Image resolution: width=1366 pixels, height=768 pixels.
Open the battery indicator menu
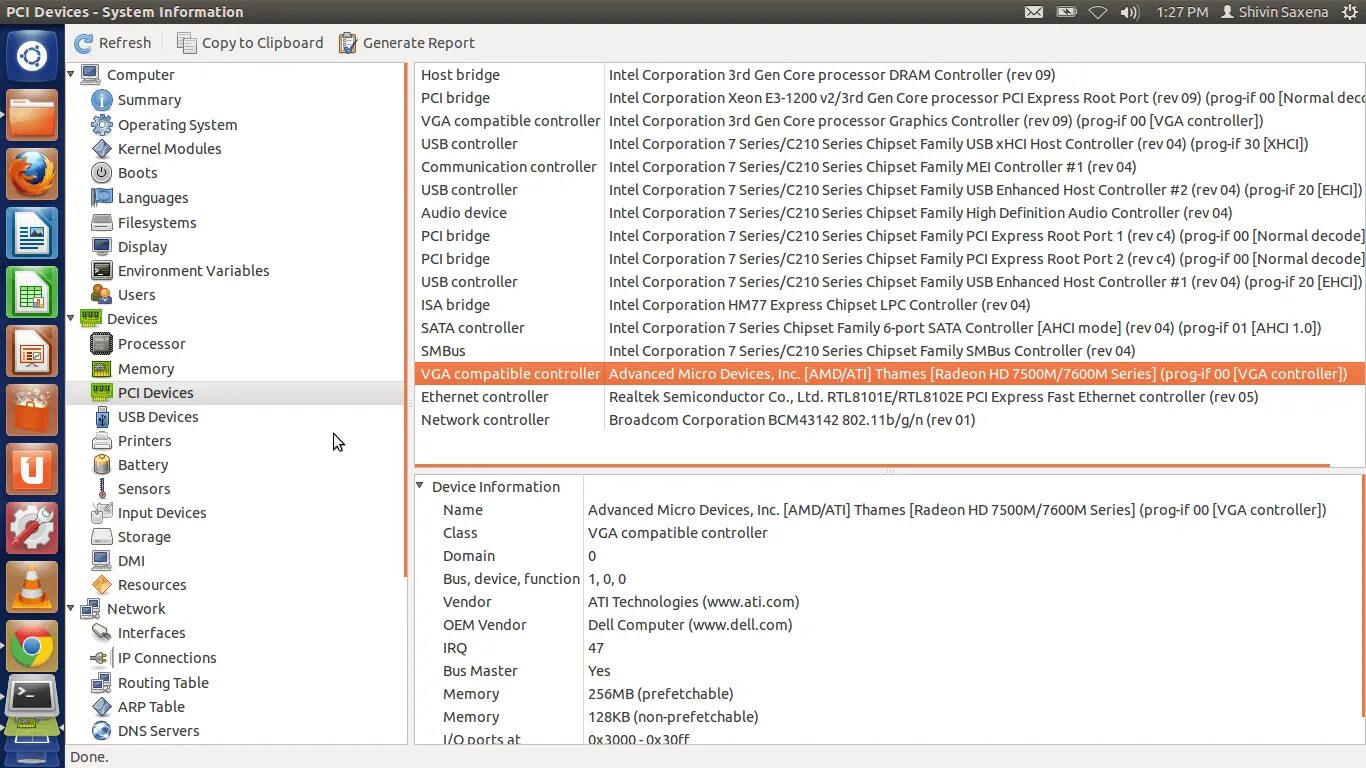click(x=1066, y=12)
